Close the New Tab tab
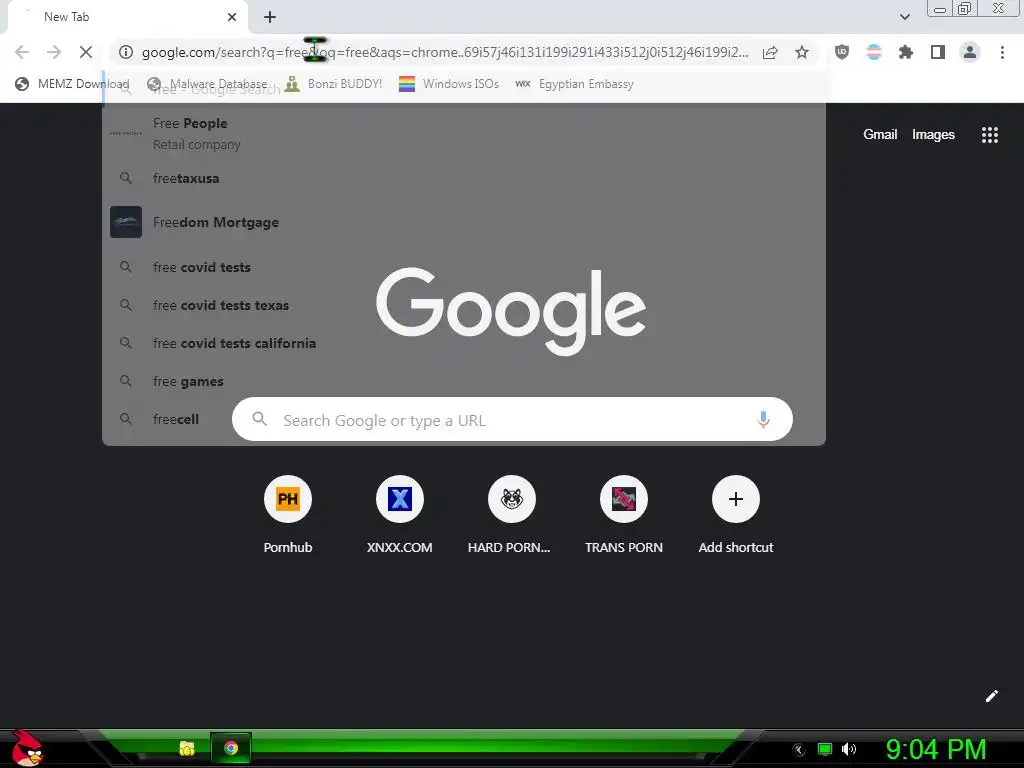 [232, 17]
